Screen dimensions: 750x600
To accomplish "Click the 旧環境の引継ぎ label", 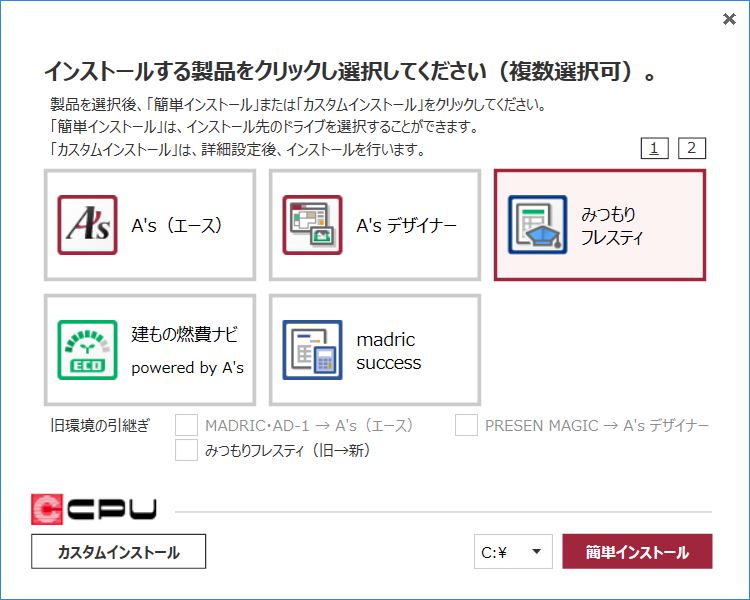I will click(100, 425).
